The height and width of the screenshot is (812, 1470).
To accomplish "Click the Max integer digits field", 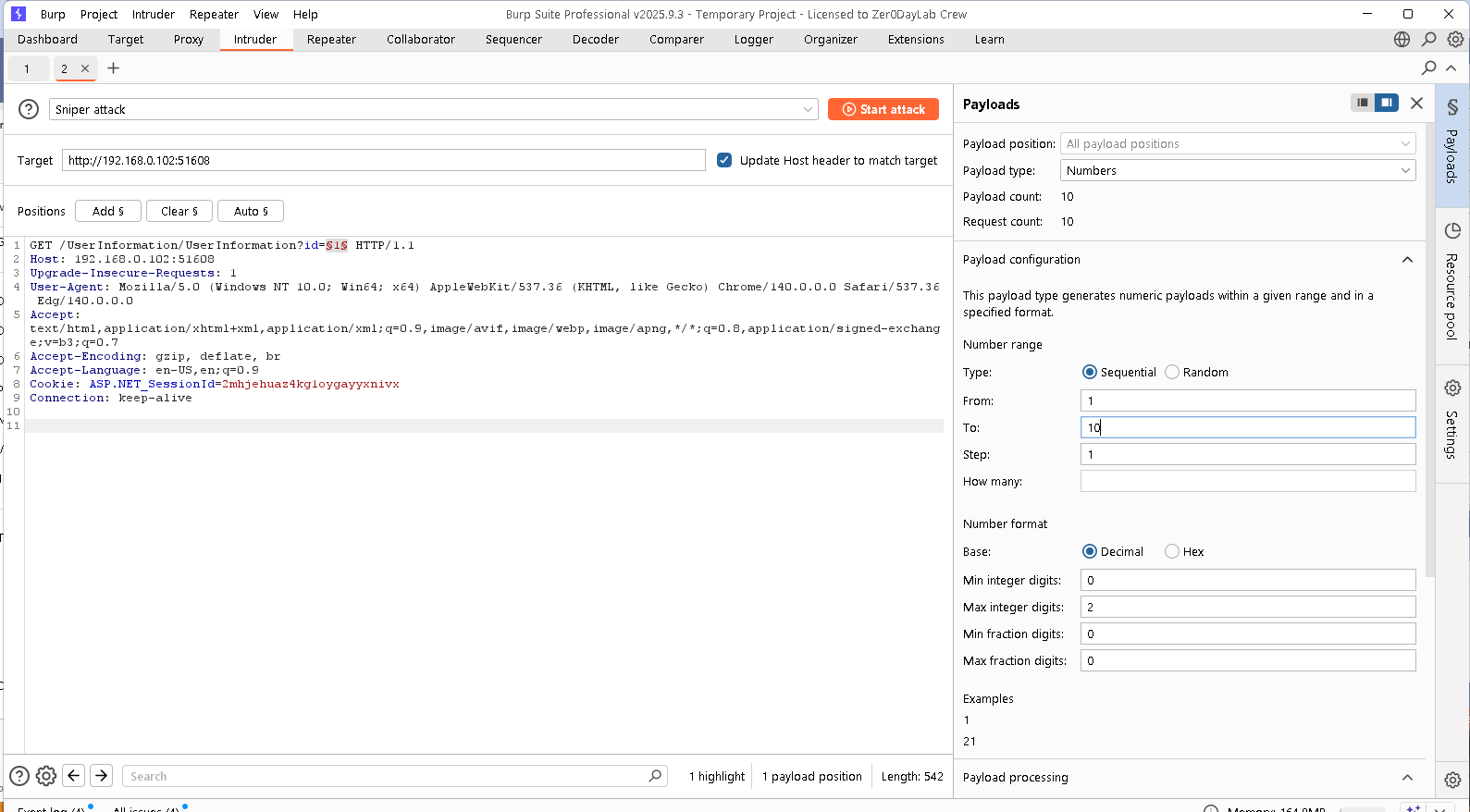I will 1248,607.
